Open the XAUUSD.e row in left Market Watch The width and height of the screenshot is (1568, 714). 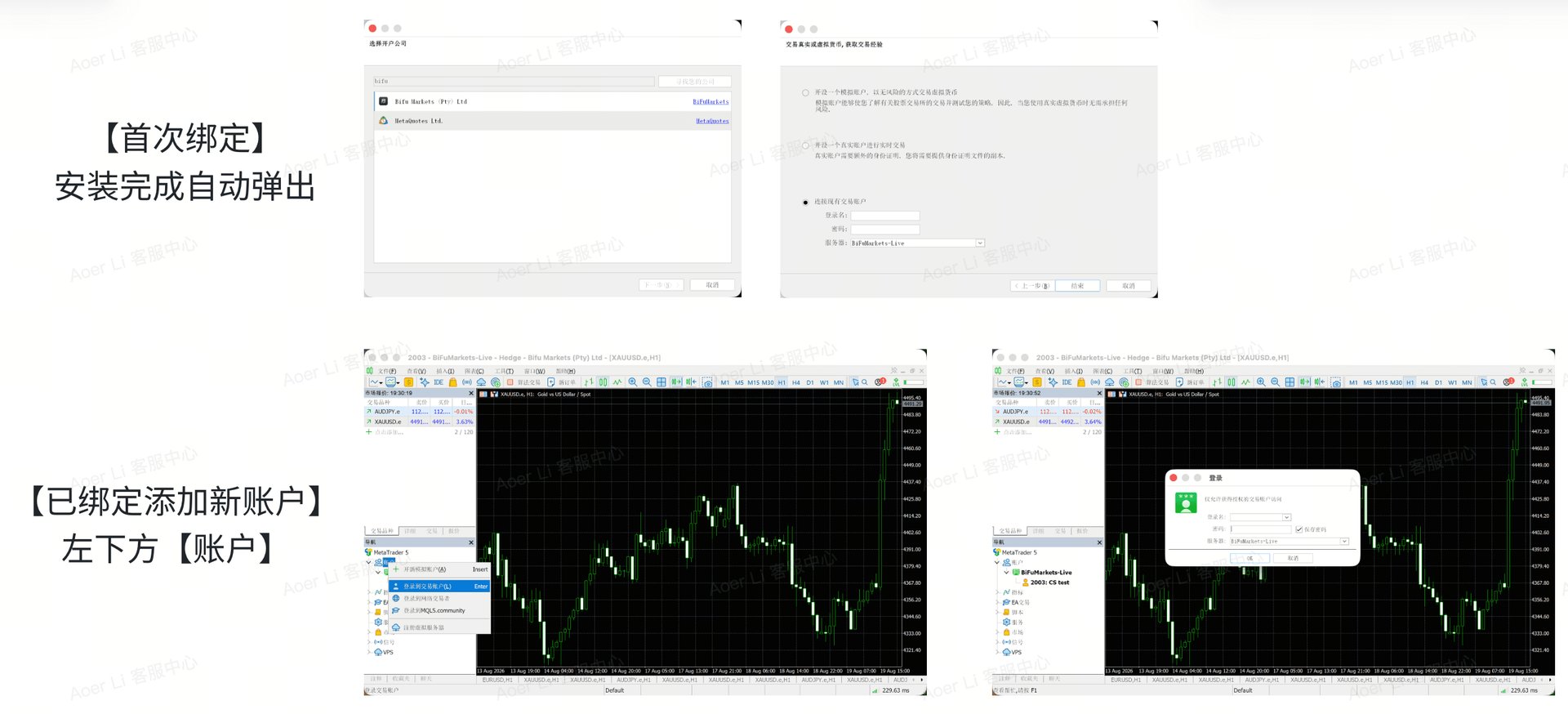pyautogui.click(x=419, y=422)
